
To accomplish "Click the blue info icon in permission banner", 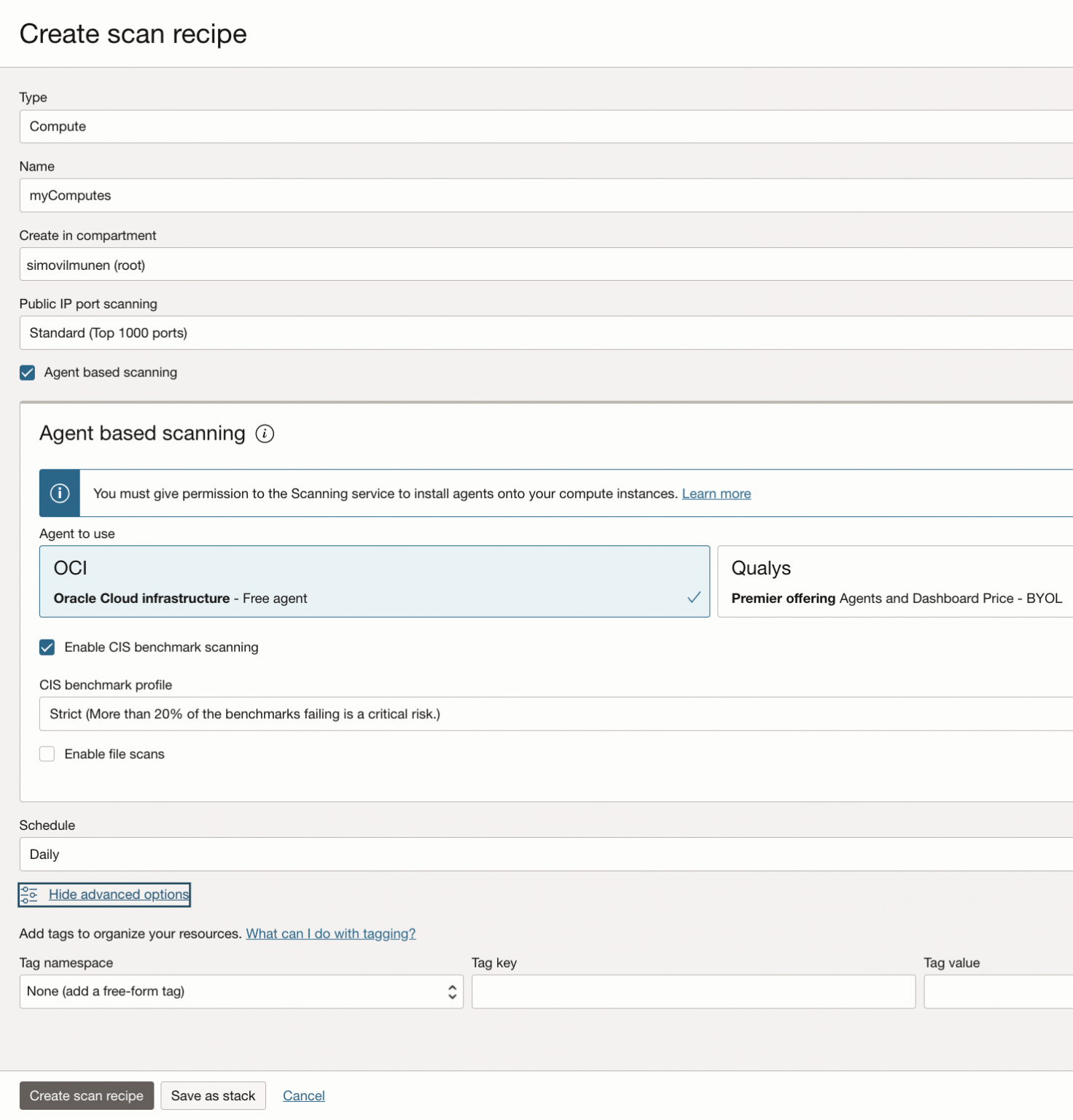I will pyautogui.click(x=60, y=494).
